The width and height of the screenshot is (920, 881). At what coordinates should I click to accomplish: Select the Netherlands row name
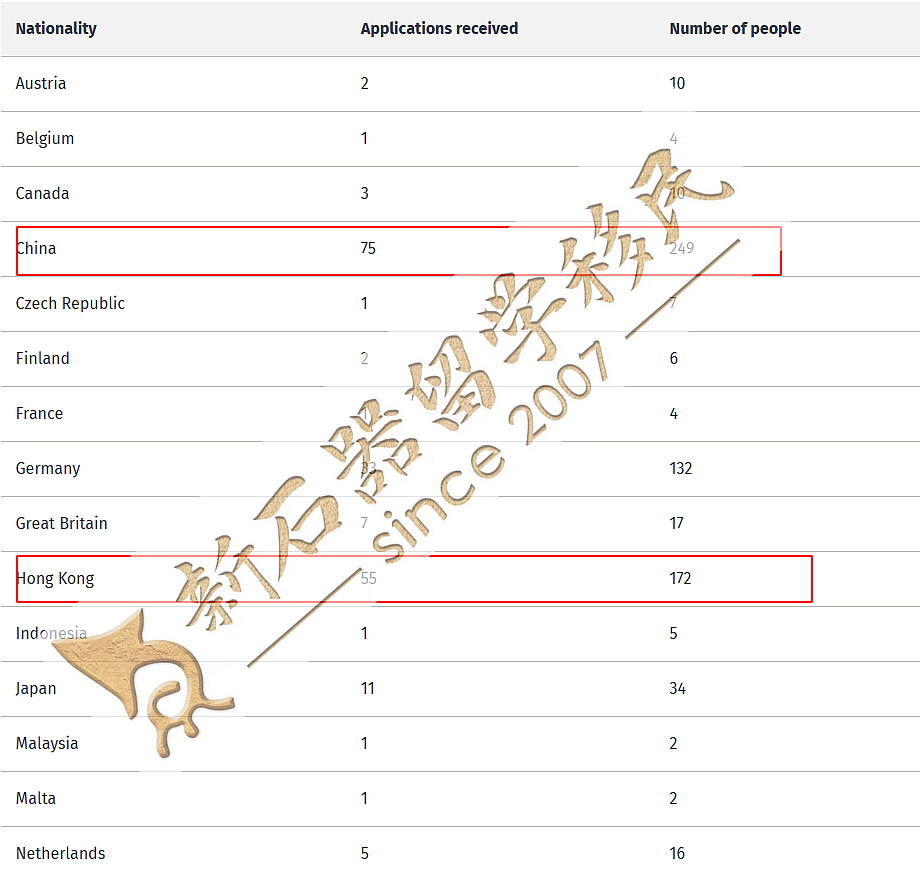click(60, 854)
